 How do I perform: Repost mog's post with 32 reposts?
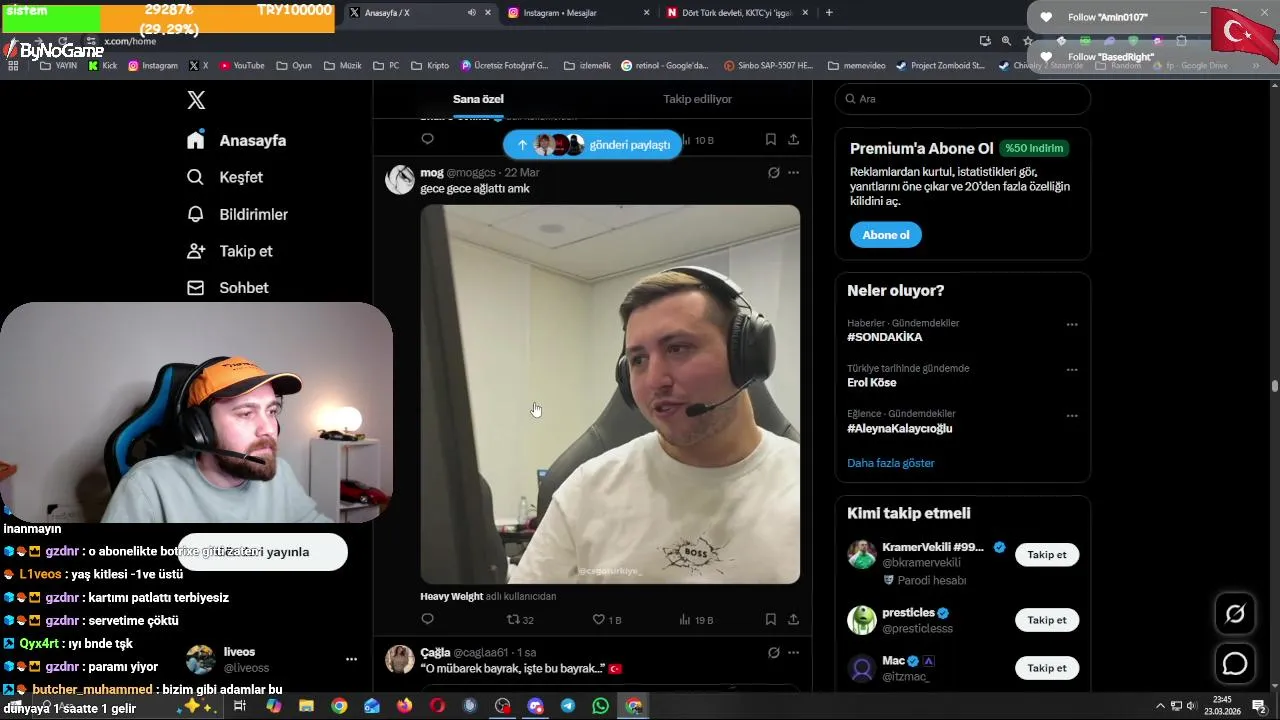pos(520,620)
